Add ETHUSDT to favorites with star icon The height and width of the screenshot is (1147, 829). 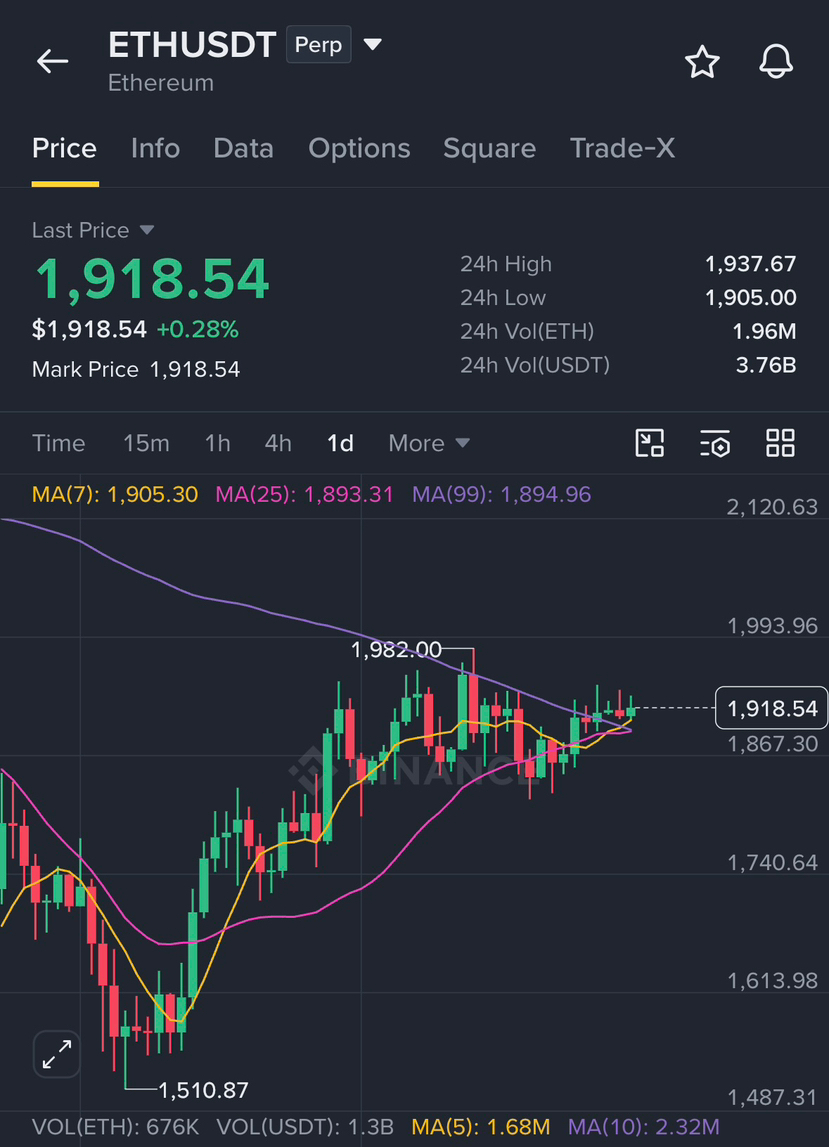(702, 61)
